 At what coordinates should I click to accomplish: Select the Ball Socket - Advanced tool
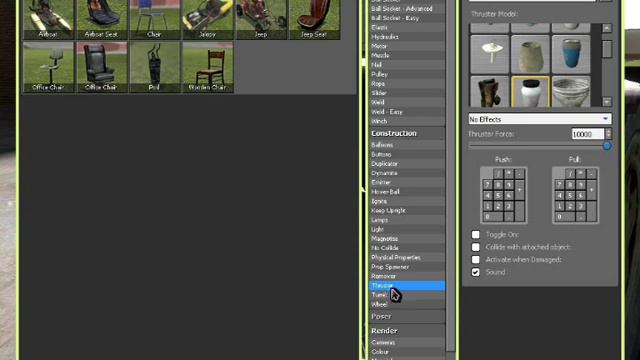407,9
